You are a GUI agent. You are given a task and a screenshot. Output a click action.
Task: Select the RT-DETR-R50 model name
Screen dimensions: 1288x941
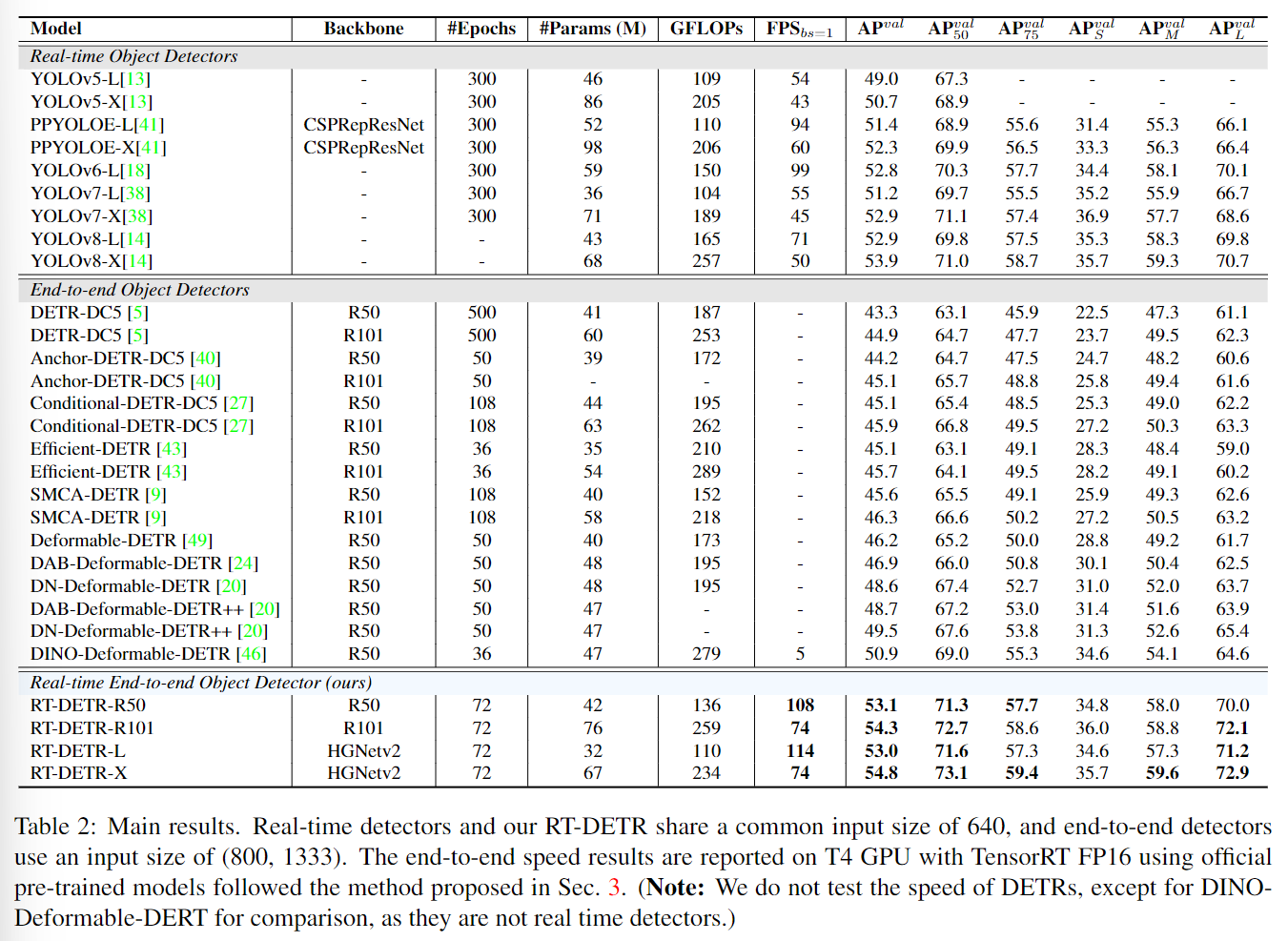pyautogui.click(x=89, y=706)
